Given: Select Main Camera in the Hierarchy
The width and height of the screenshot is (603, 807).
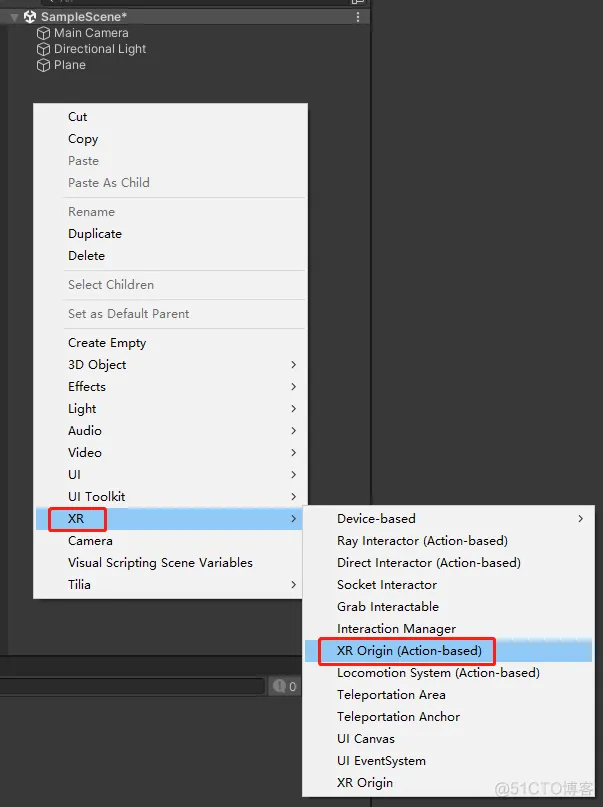Looking at the screenshot, I should click(x=91, y=33).
